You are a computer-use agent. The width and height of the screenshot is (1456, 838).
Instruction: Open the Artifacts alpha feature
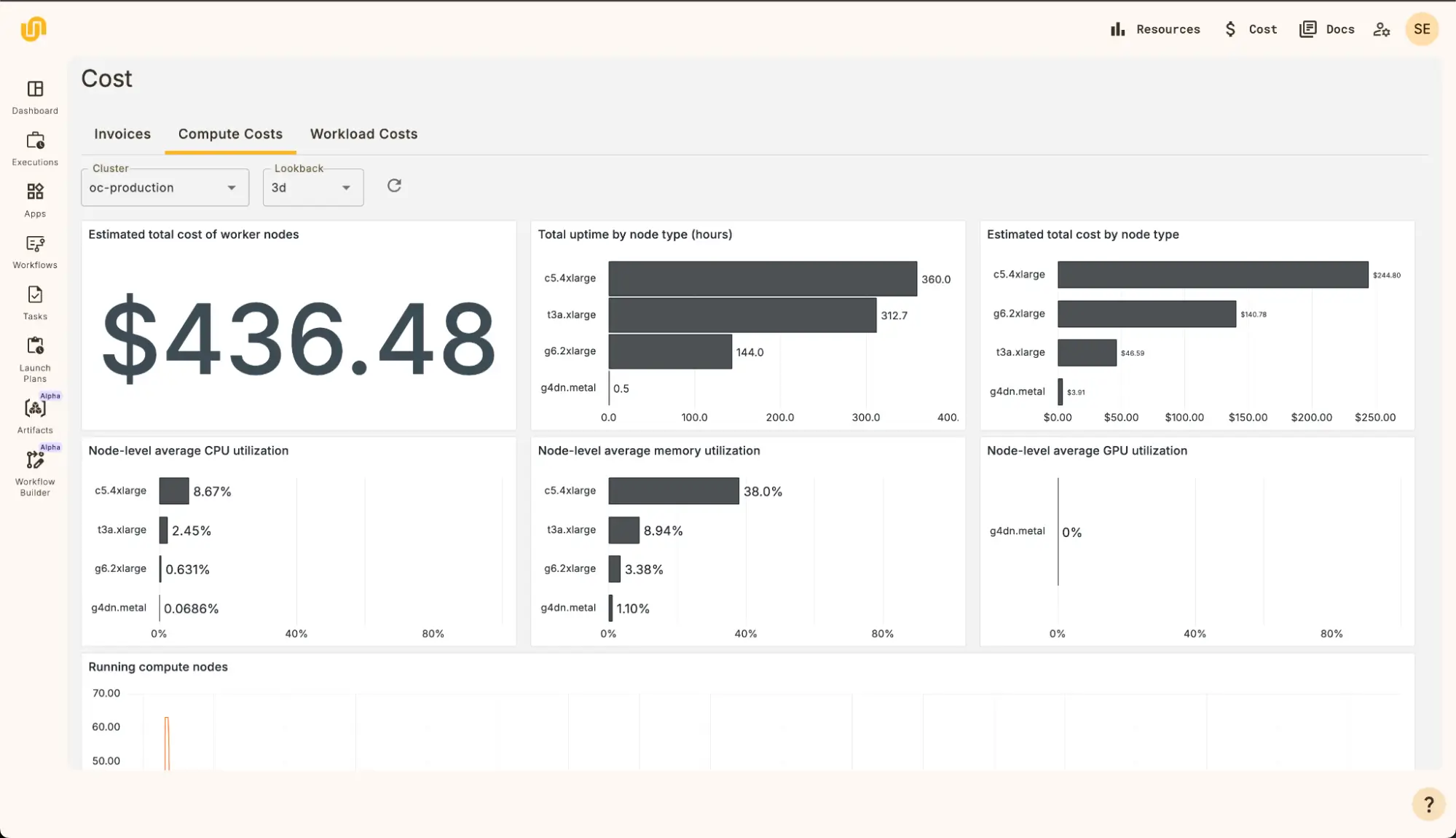[x=34, y=410]
